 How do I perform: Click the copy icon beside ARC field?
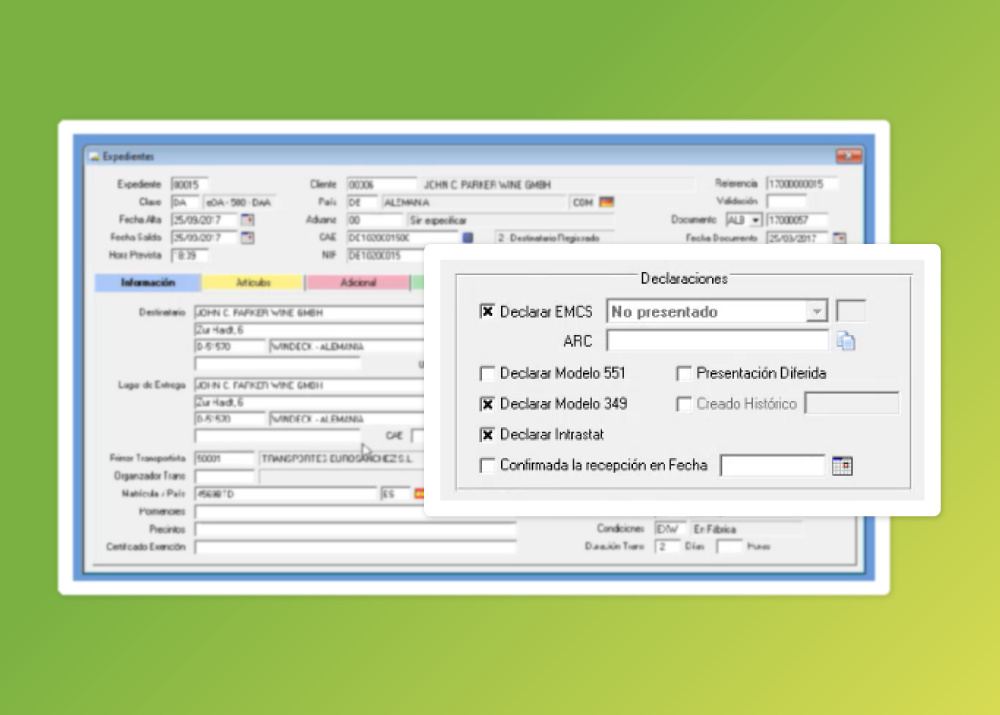pyautogui.click(x=846, y=341)
